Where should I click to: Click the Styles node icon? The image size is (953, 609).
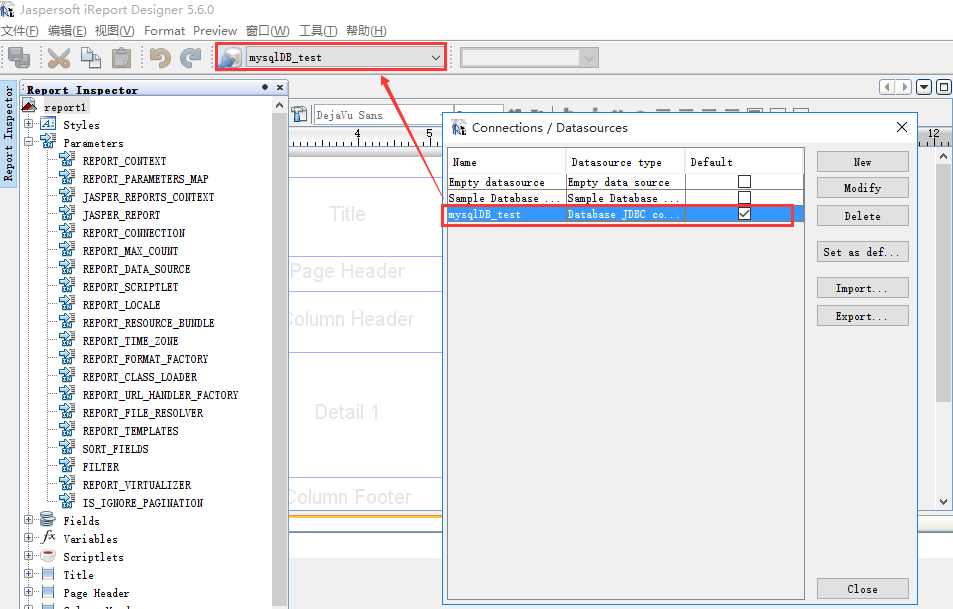pos(48,124)
